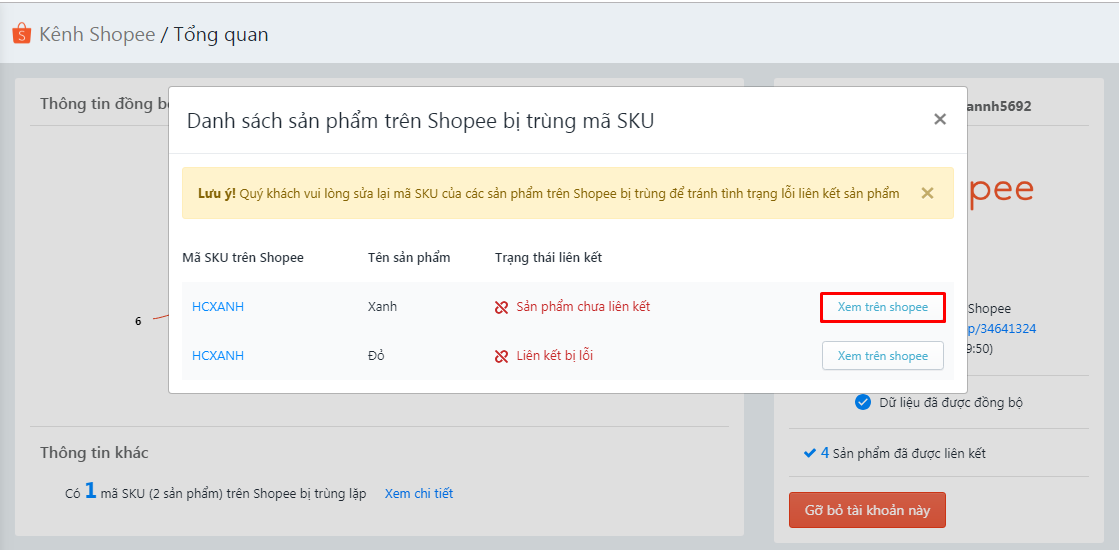Click 4 Sản phẩm đã được liên kết text
Image resolution: width=1119 pixels, height=550 pixels.
click(x=903, y=453)
